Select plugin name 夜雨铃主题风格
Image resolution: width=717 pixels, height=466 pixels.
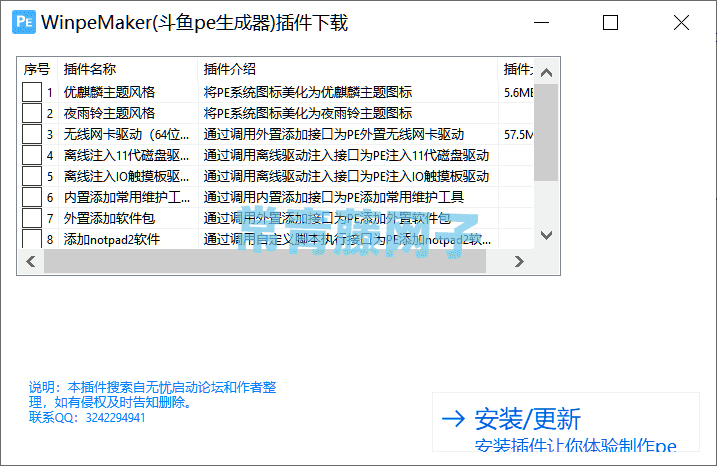(109, 113)
